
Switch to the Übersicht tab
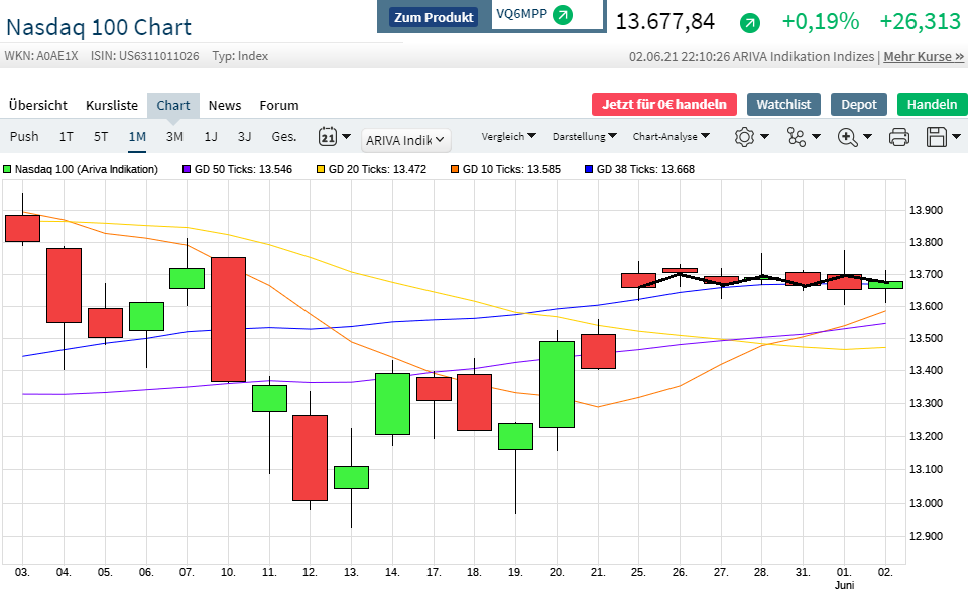38,105
